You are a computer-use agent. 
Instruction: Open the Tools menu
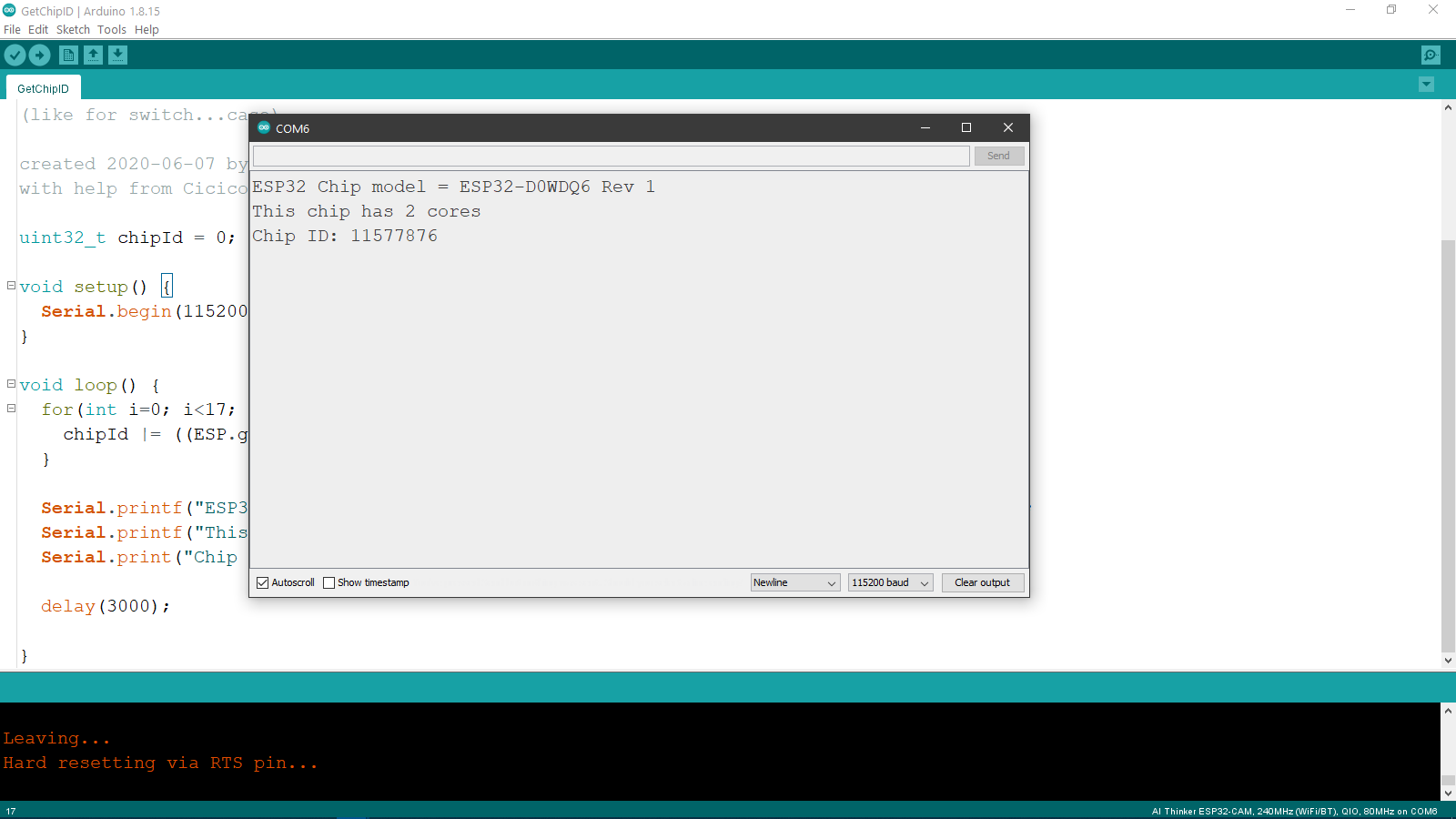(112, 29)
